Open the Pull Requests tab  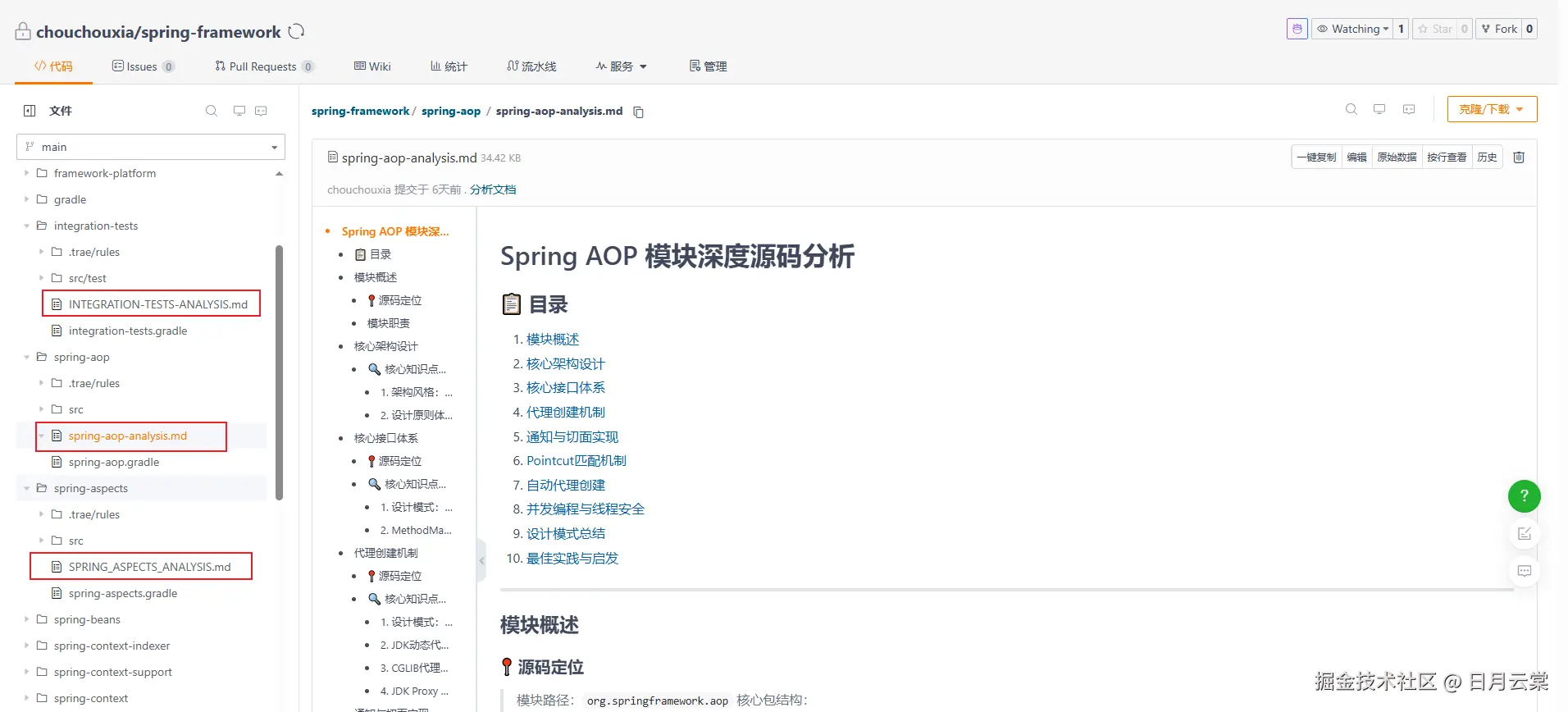264,66
